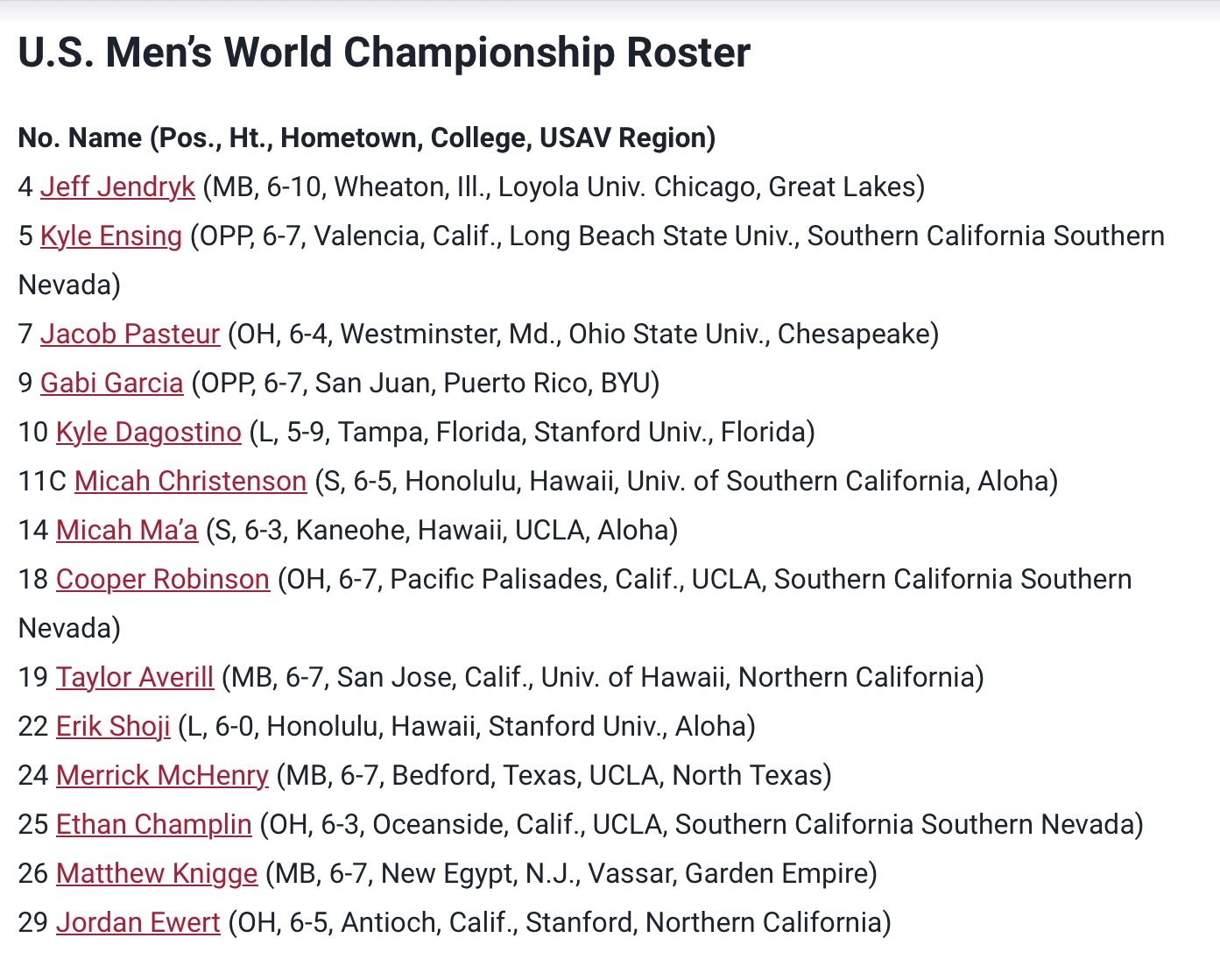1220x980 pixels.
Task: Visit the Taylor Averill link
Action: tap(135, 677)
